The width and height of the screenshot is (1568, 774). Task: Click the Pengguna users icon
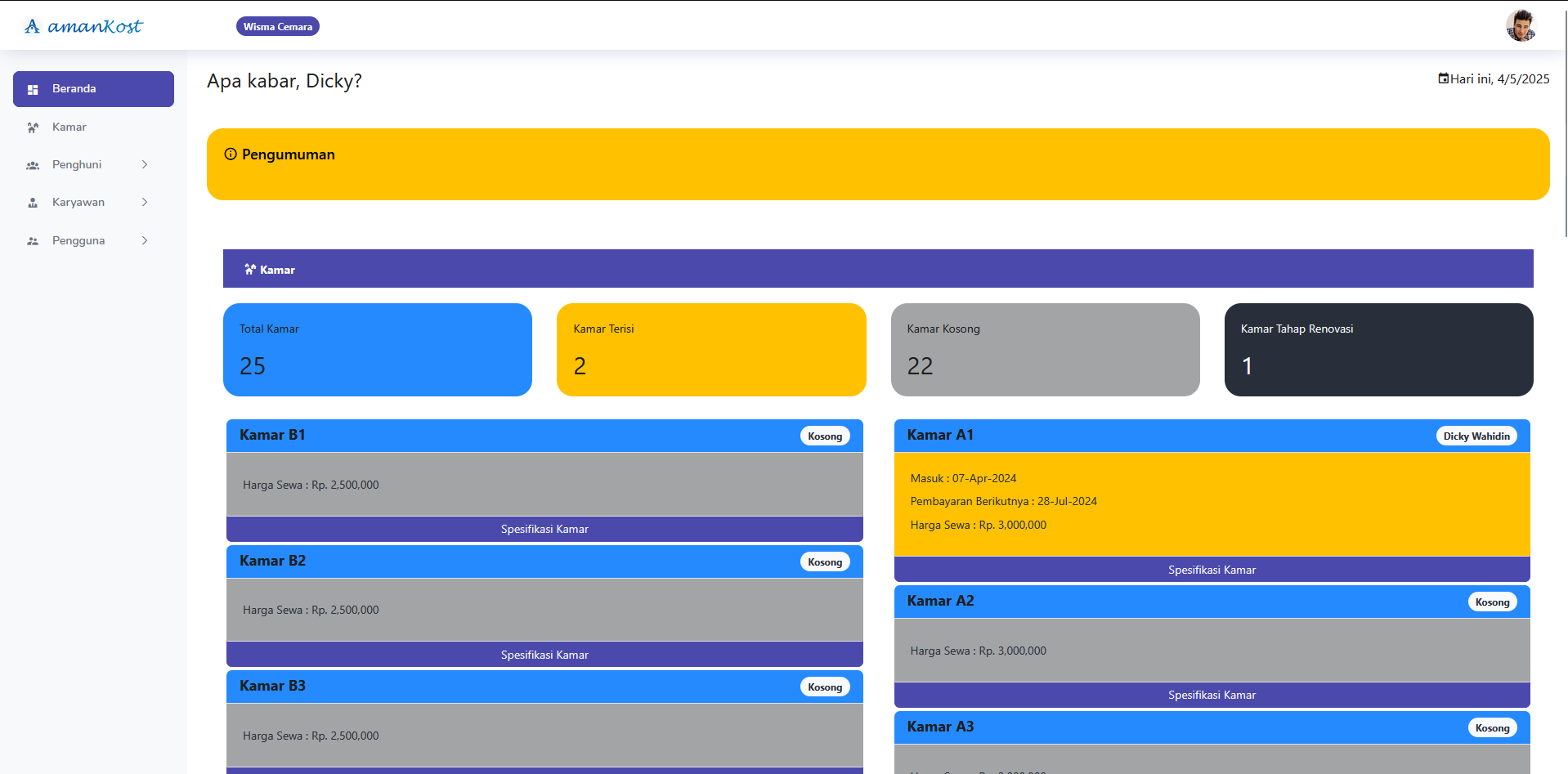coord(33,241)
